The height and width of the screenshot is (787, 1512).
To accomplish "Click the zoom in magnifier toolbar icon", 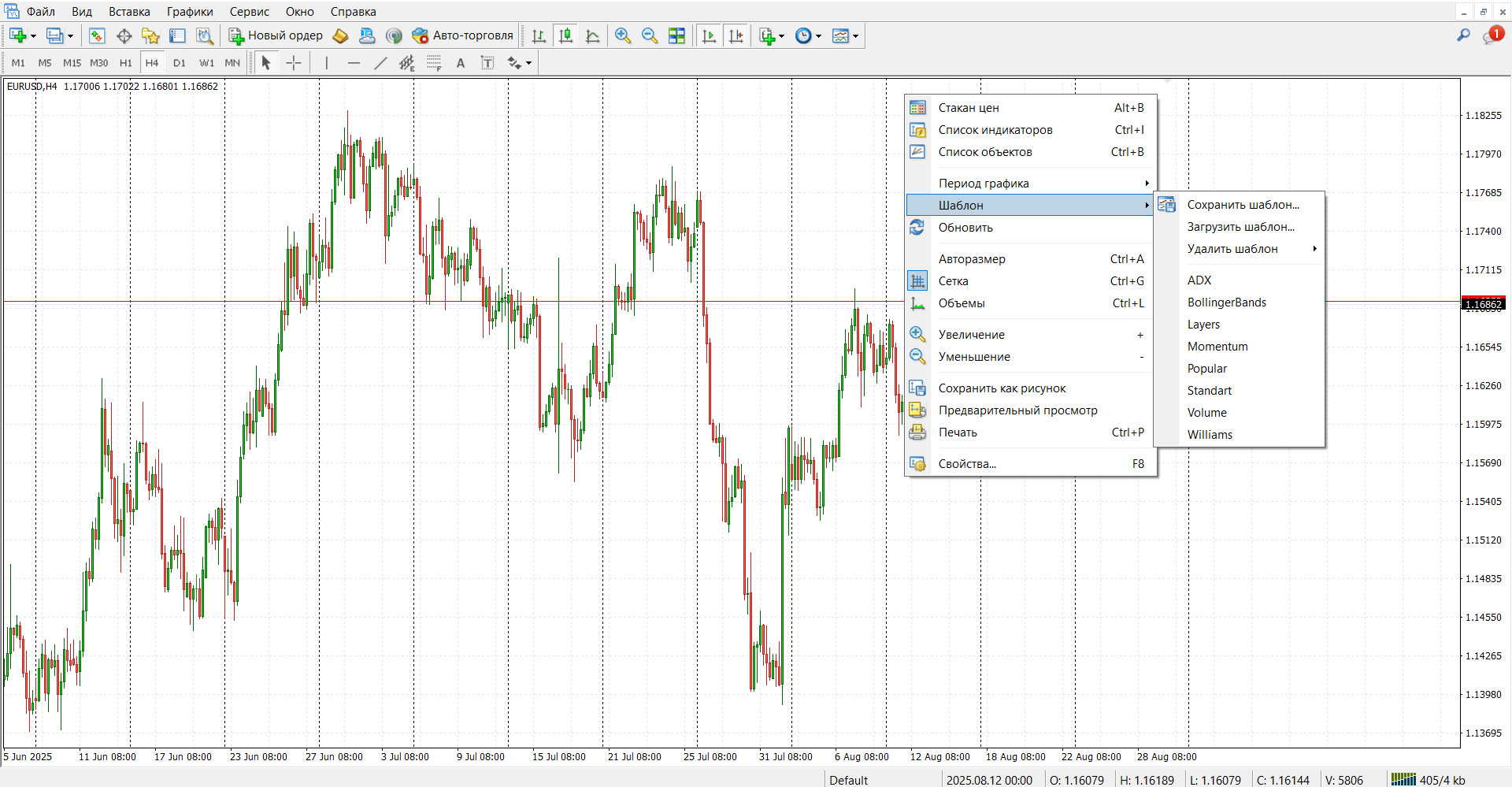I will [x=623, y=35].
